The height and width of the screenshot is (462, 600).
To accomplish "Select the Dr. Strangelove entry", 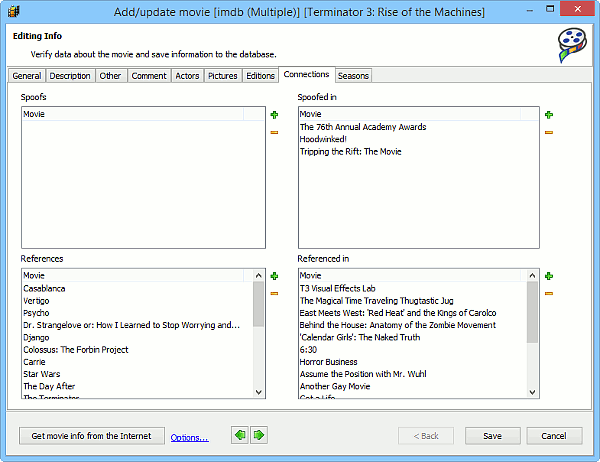I will coord(132,325).
